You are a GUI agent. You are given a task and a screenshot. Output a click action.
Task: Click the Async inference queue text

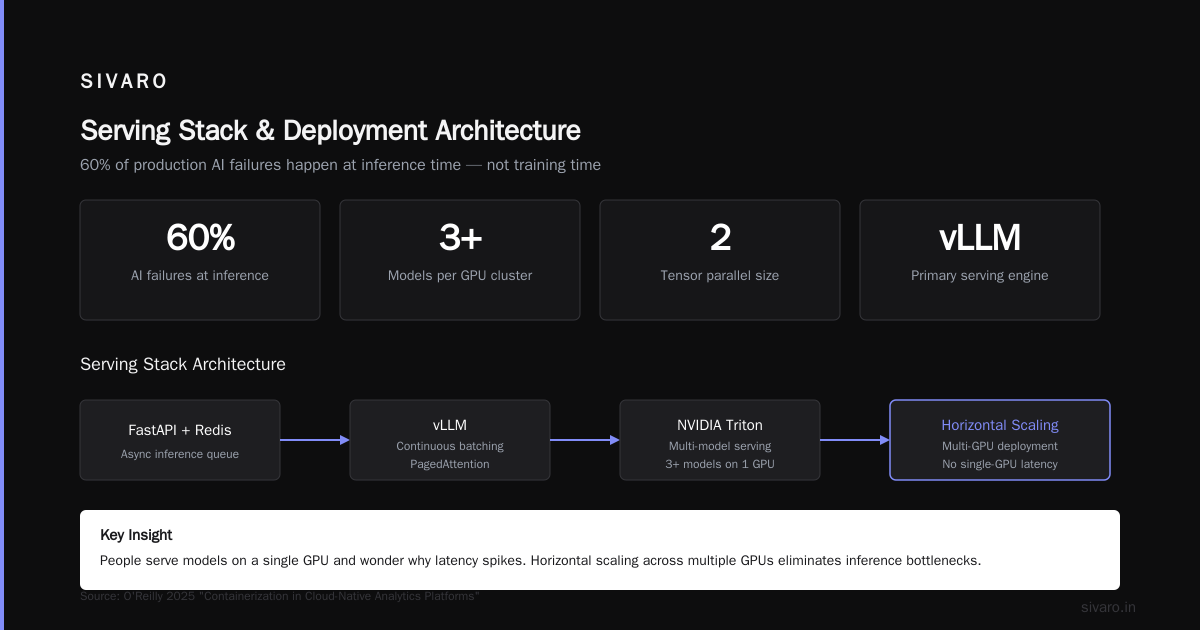pyautogui.click(x=180, y=454)
